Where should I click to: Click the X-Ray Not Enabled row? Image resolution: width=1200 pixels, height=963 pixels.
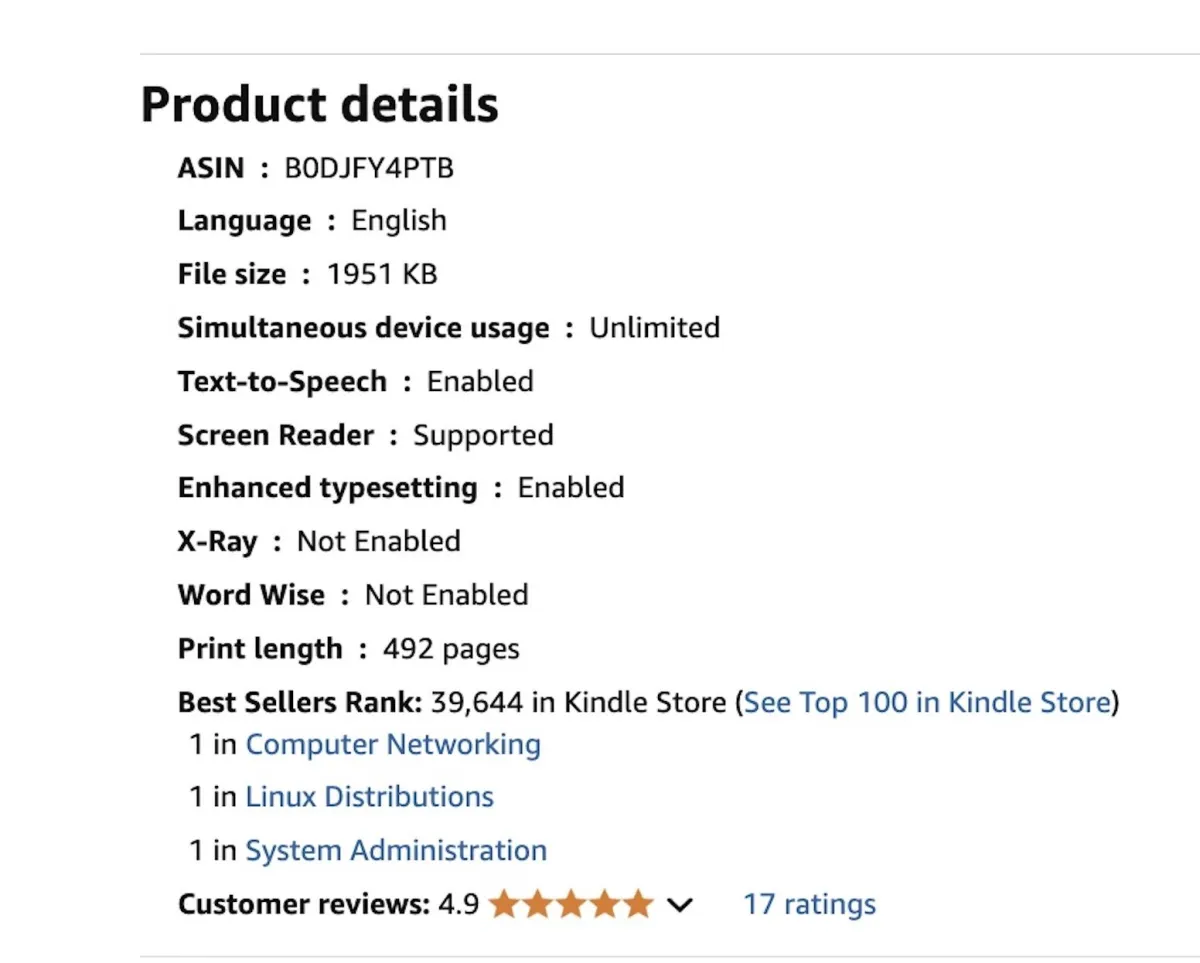(x=319, y=542)
